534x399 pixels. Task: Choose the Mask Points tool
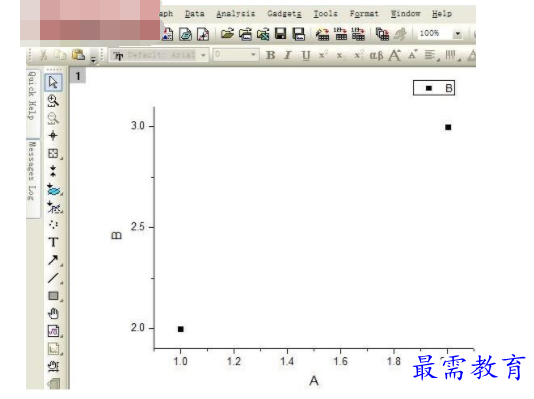click(54, 207)
